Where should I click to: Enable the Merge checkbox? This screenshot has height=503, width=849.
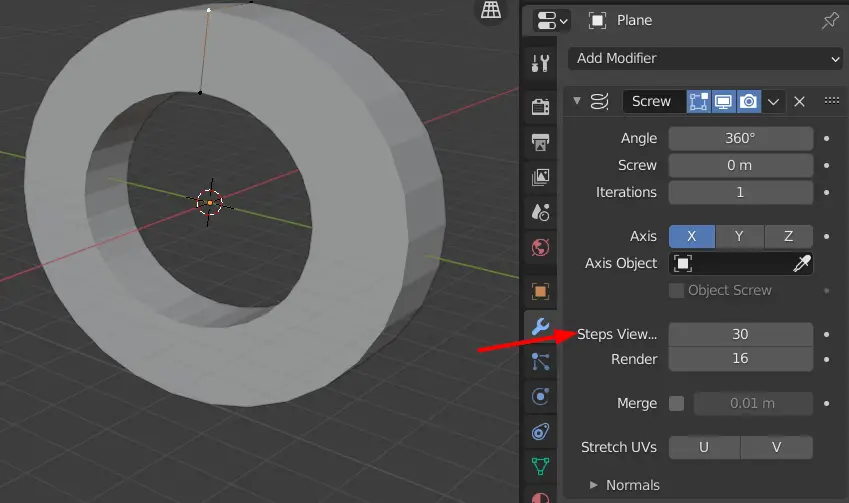(x=676, y=403)
